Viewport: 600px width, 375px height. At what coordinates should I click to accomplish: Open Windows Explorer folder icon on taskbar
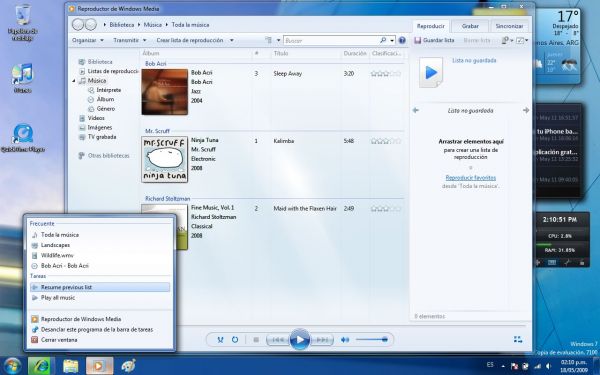coord(70,366)
